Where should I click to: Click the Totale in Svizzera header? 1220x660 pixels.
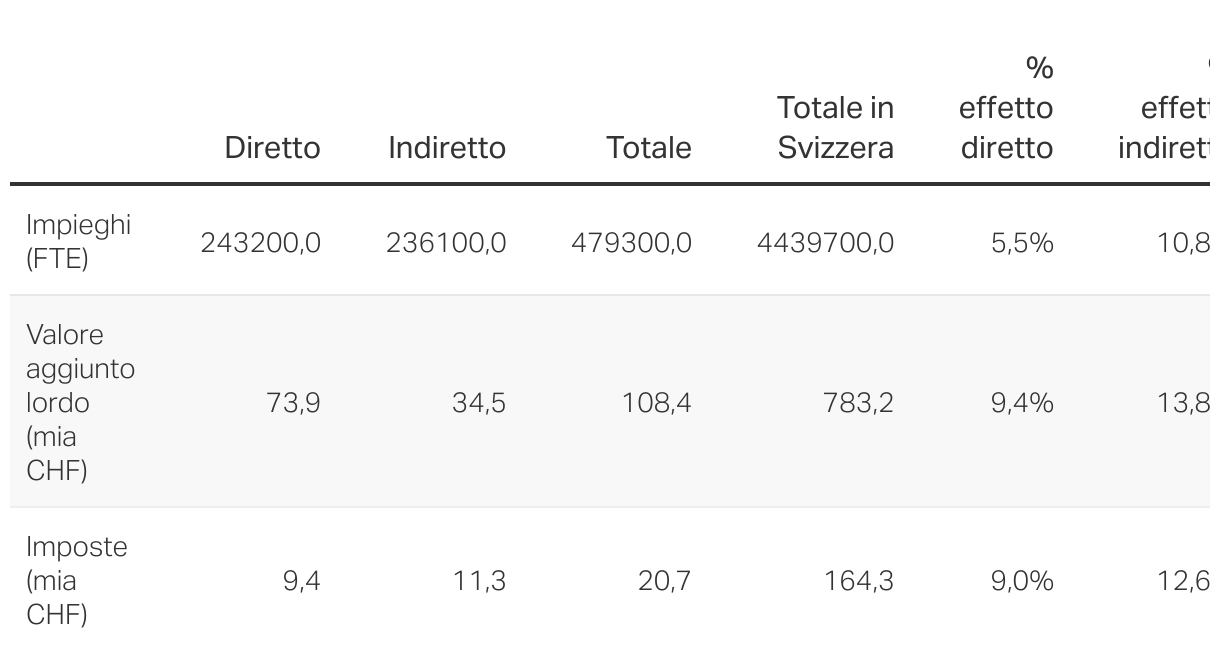(x=835, y=128)
